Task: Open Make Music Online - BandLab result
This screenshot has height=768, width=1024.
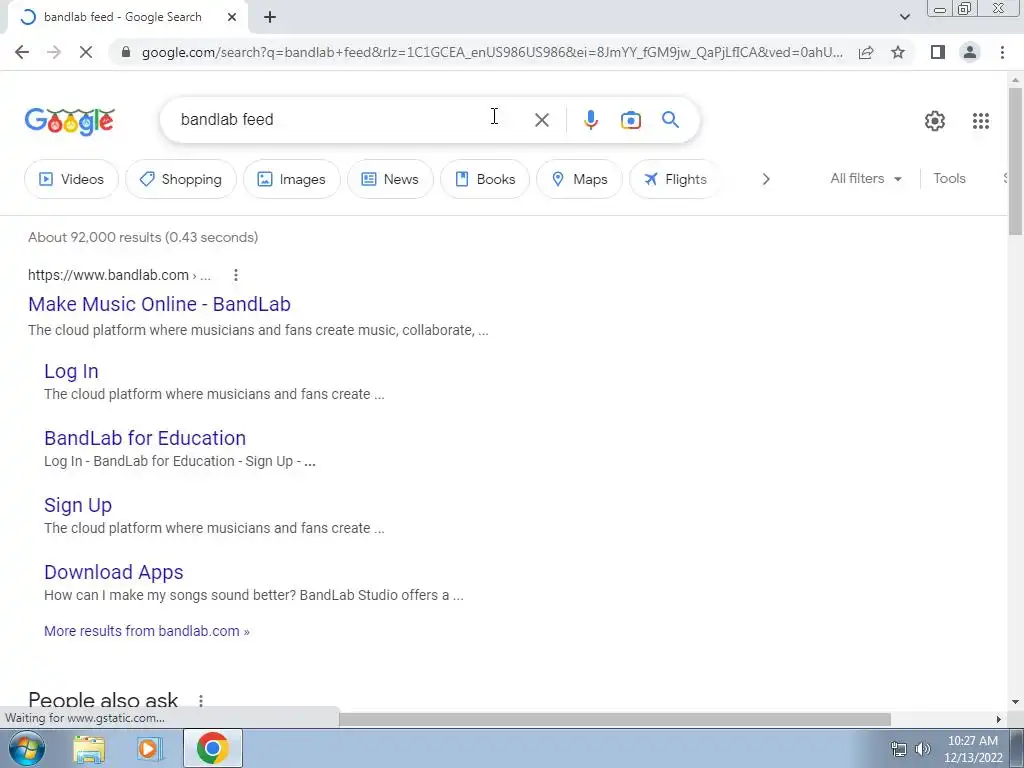Action: point(159,304)
